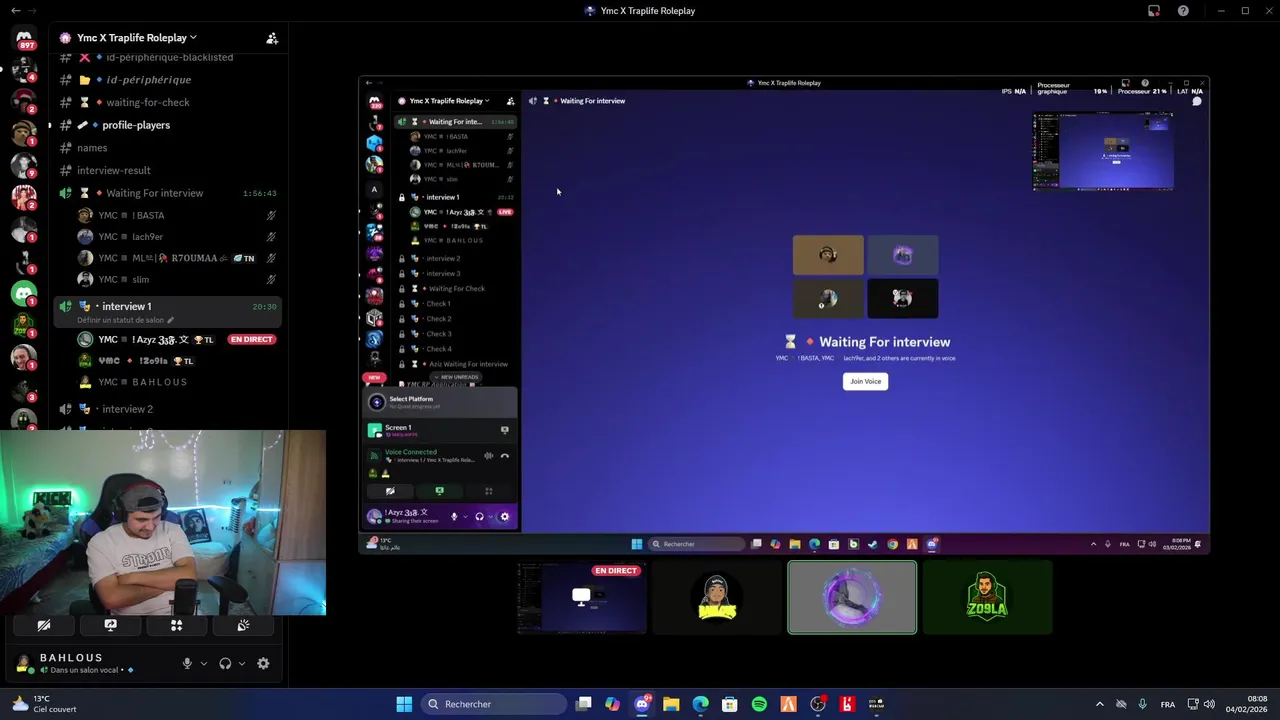This screenshot has width=1280, height=720.
Task: Click Task View icon in the taskbar
Action: click(584, 704)
